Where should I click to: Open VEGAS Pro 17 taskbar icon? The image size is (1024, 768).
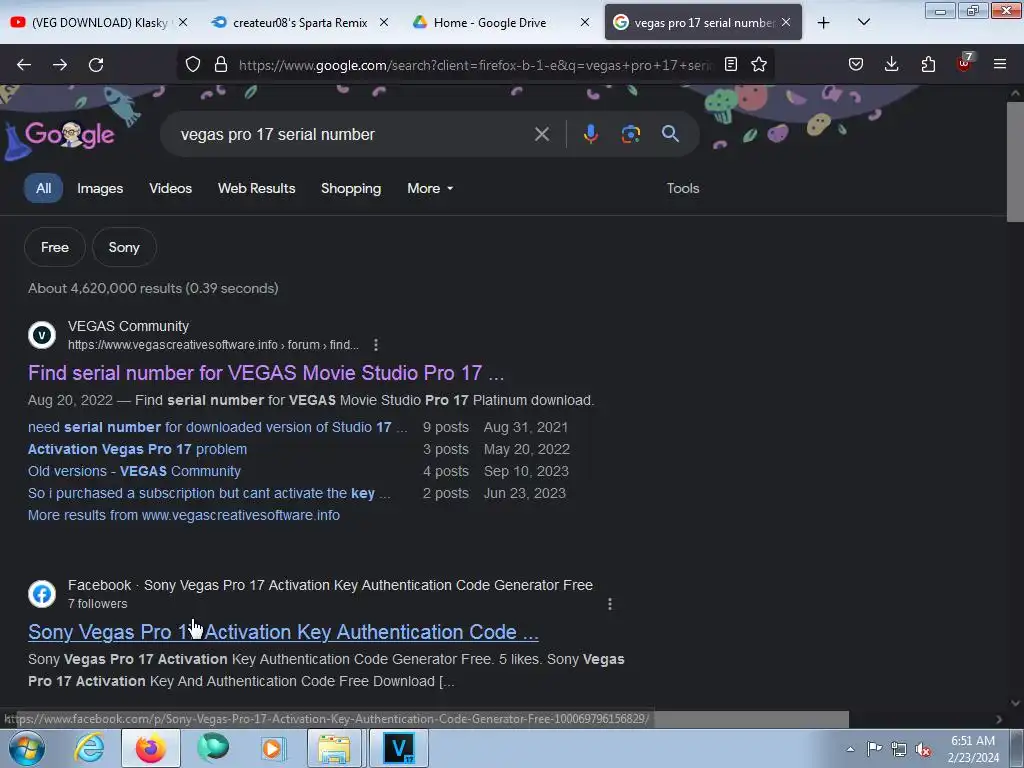(x=399, y=749)
